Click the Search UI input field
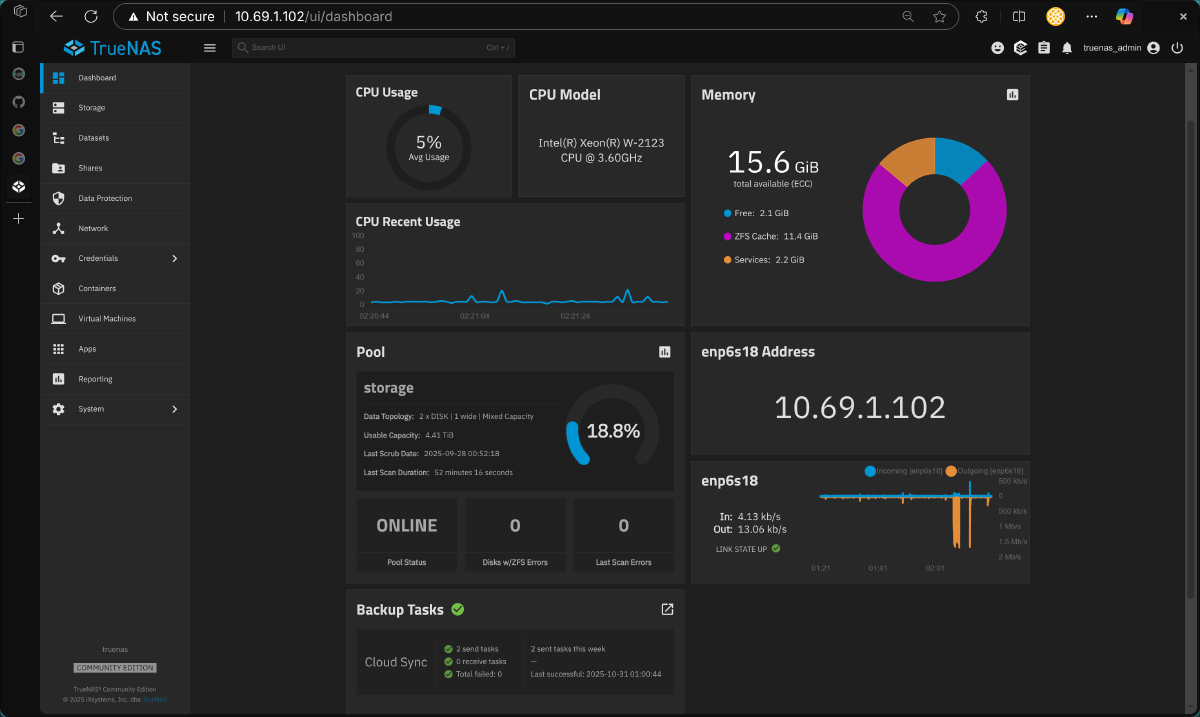This screenshot has width=1200, height=717. [x=373, y=47]
